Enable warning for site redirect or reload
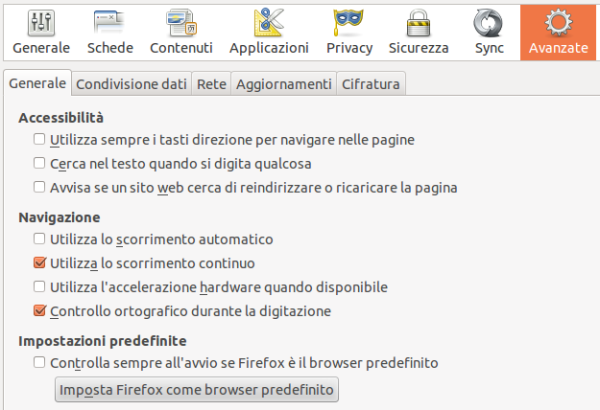The width and height of the screenshot is (600, 410). (x=40, y=187)
